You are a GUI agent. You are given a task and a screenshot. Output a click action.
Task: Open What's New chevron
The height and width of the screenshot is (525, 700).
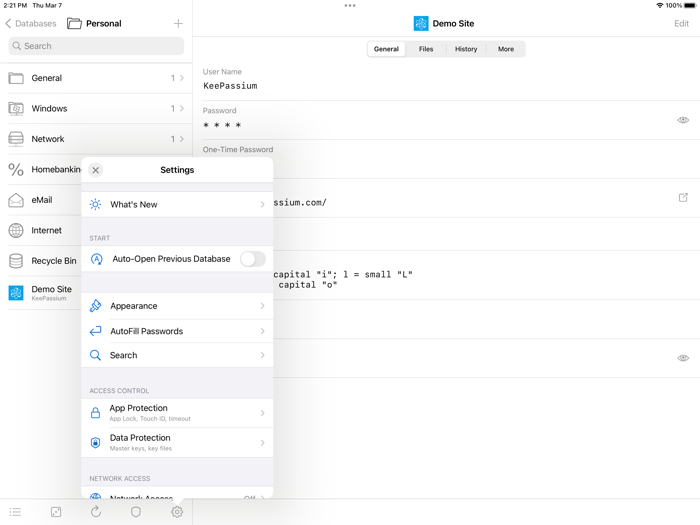[262, 204]
